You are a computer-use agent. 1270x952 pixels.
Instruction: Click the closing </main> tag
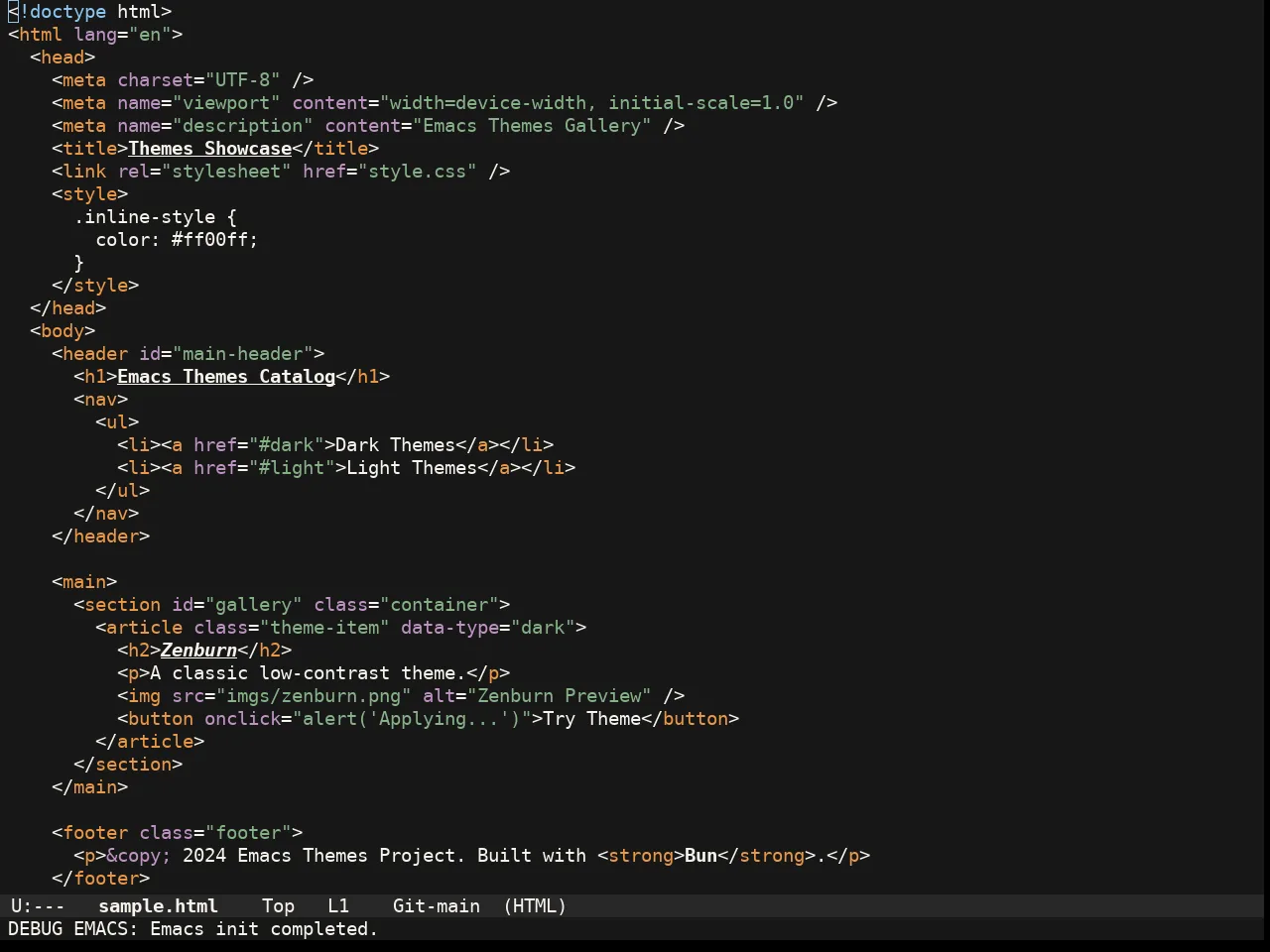click(90, 787)
